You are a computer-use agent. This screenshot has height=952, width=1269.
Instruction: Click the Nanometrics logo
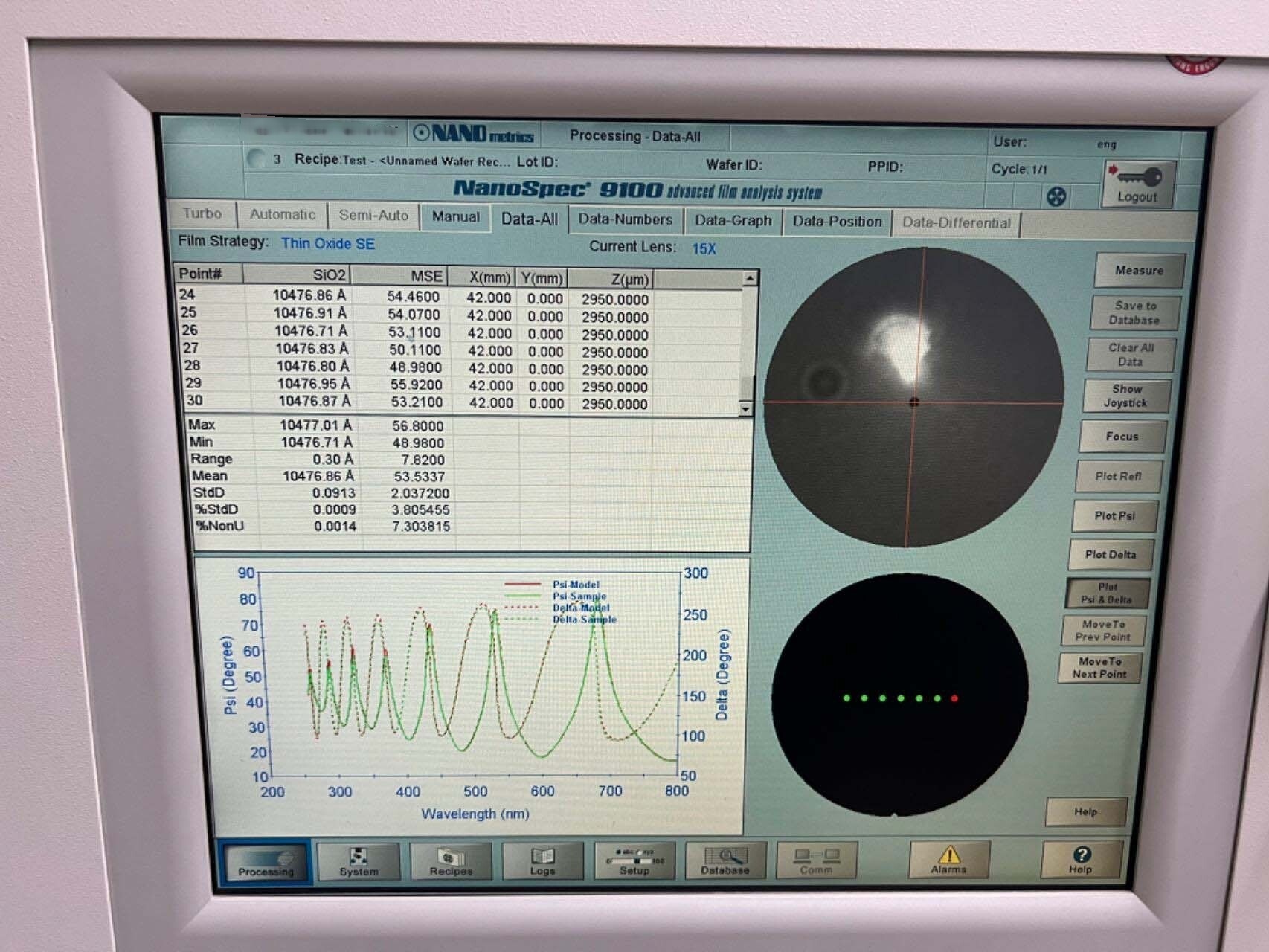click(474, 134)
